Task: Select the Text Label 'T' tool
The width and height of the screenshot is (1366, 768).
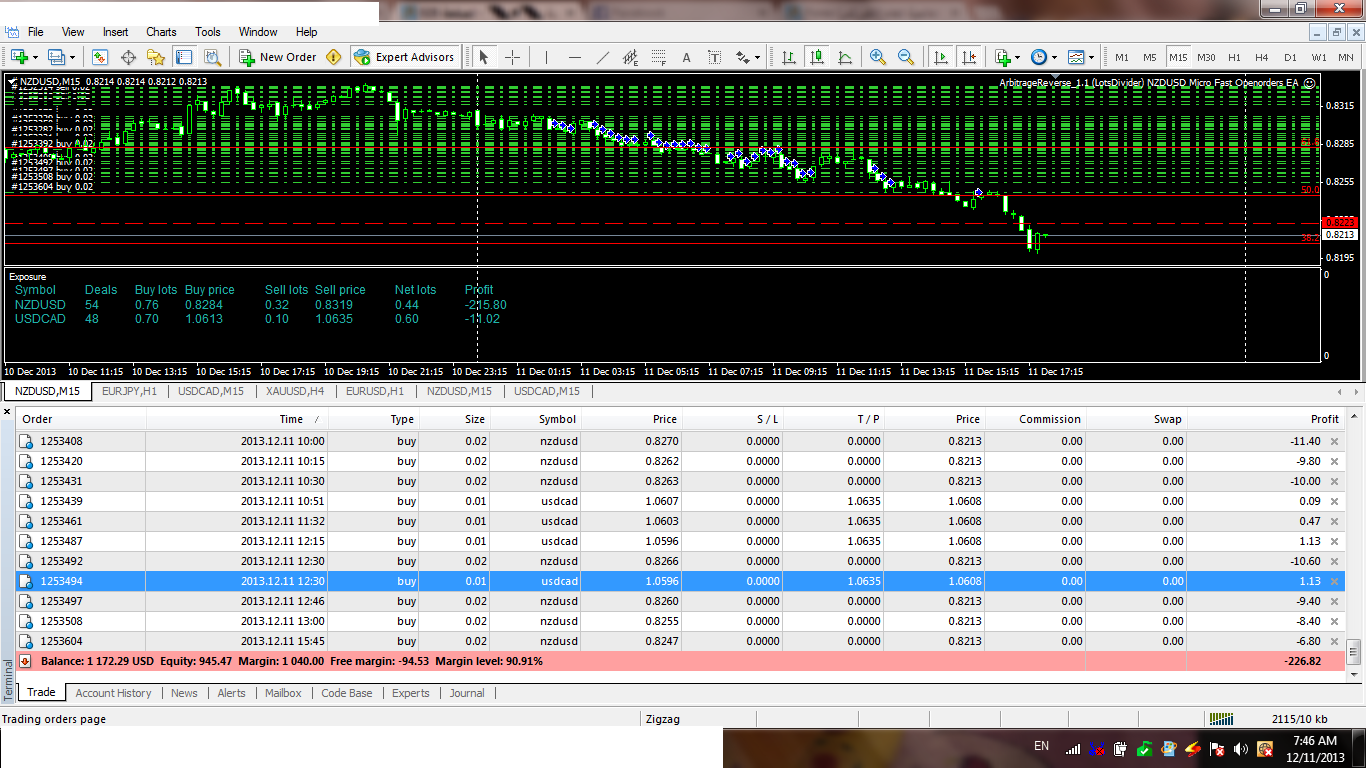Action: 714,57
